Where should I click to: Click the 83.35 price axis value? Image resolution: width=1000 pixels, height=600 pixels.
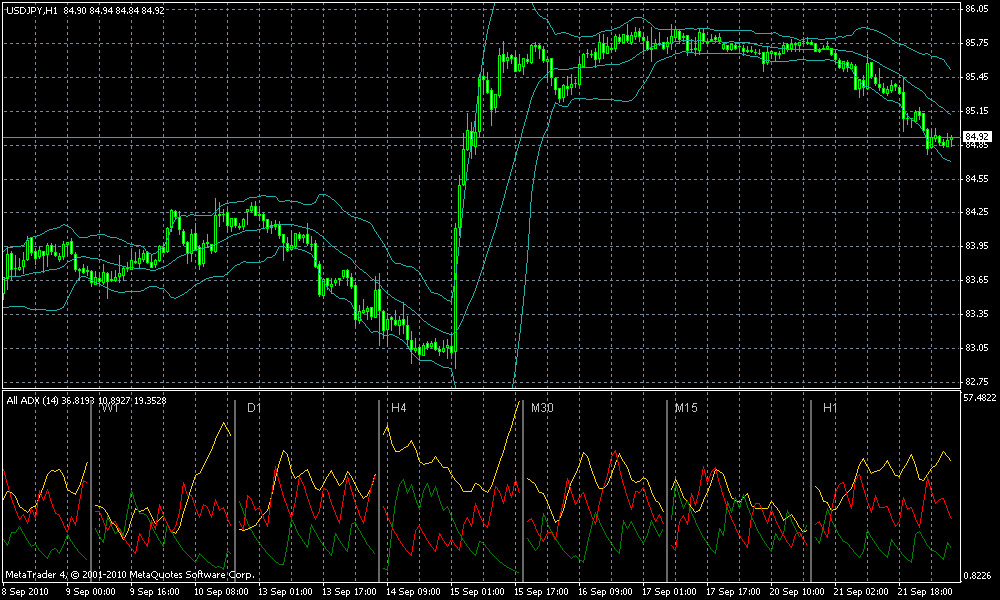point(976,314)
